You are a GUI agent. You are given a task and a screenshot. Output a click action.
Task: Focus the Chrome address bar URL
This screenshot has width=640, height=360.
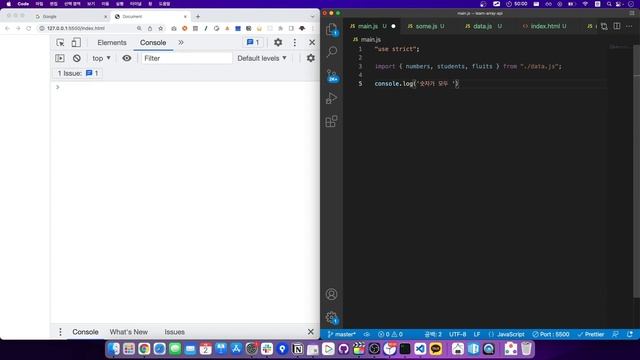pyautogui.click(x=76, y=28)
